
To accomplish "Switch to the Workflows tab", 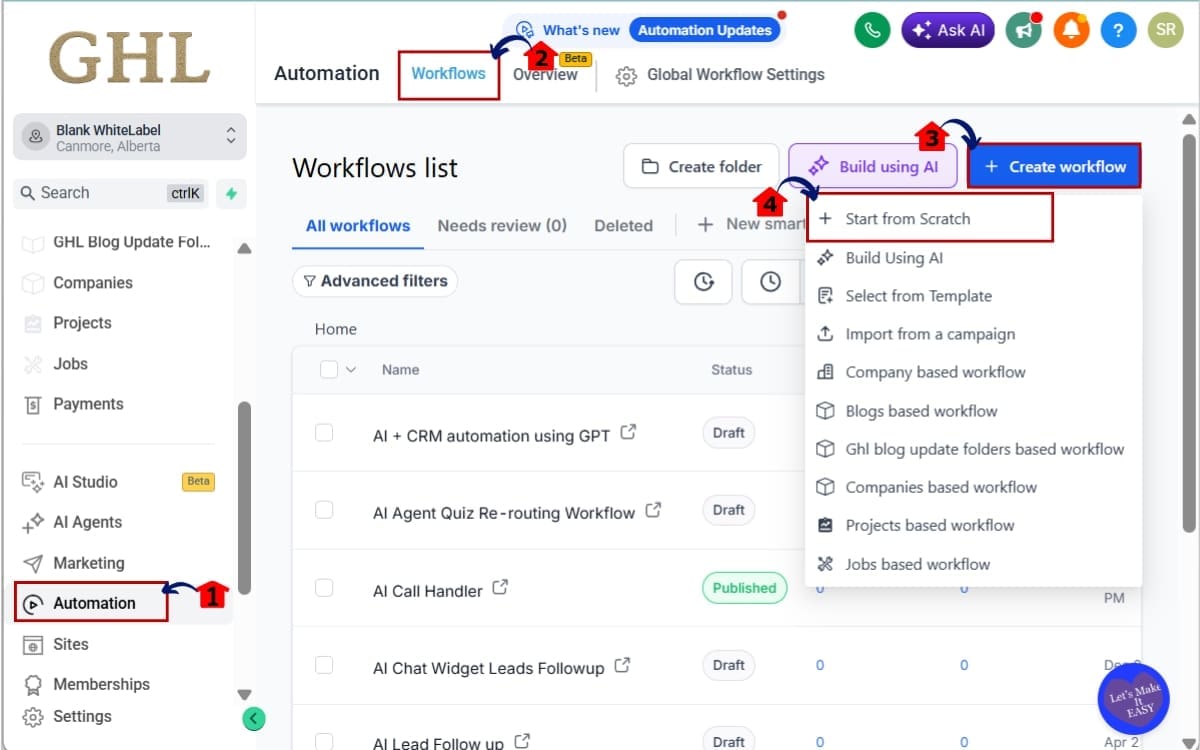I will tap(448, 74).
